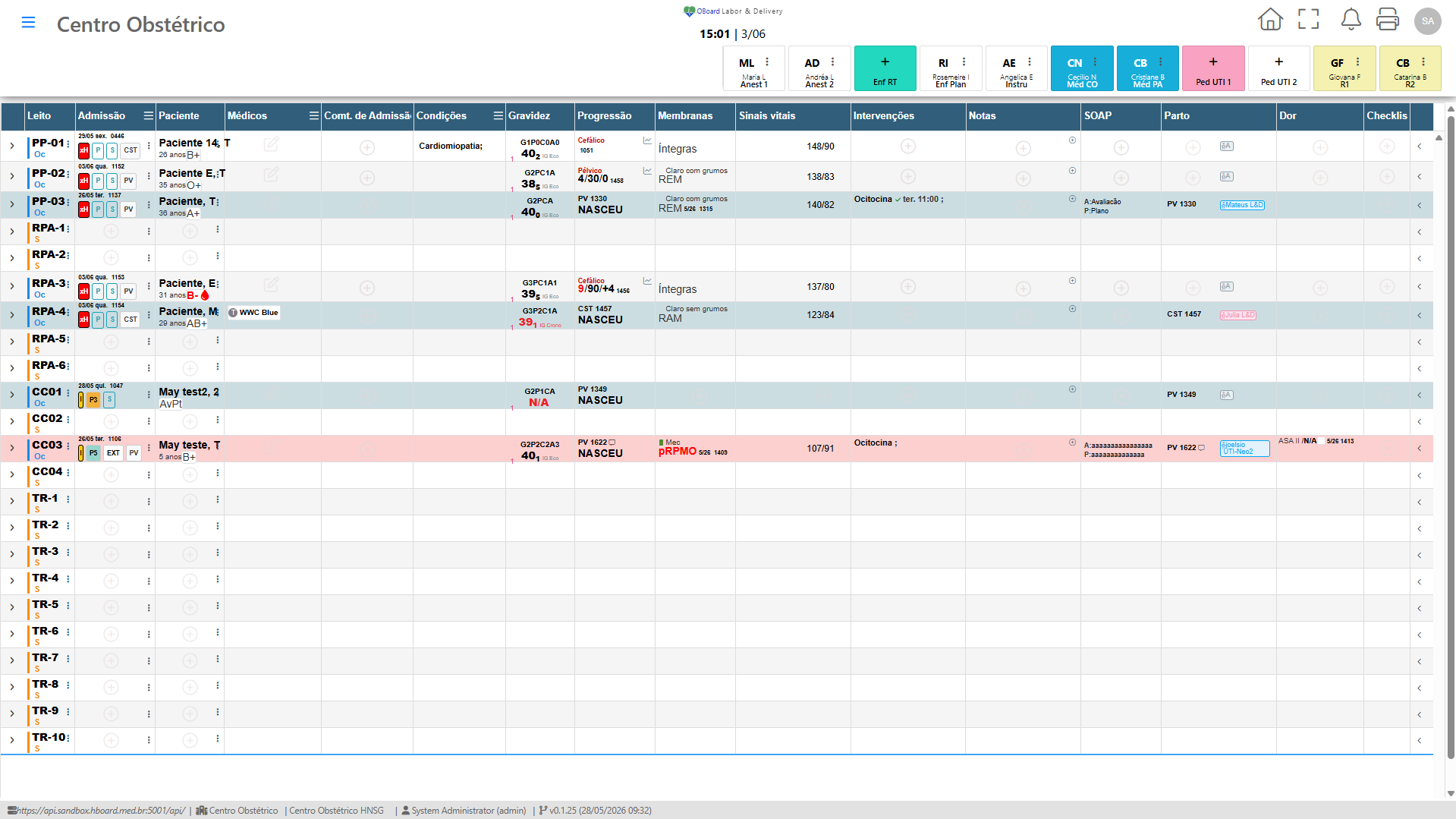Open Médicos column filter menu
This screenshot has height=819, width=1456.
click(x=313, y=116)
